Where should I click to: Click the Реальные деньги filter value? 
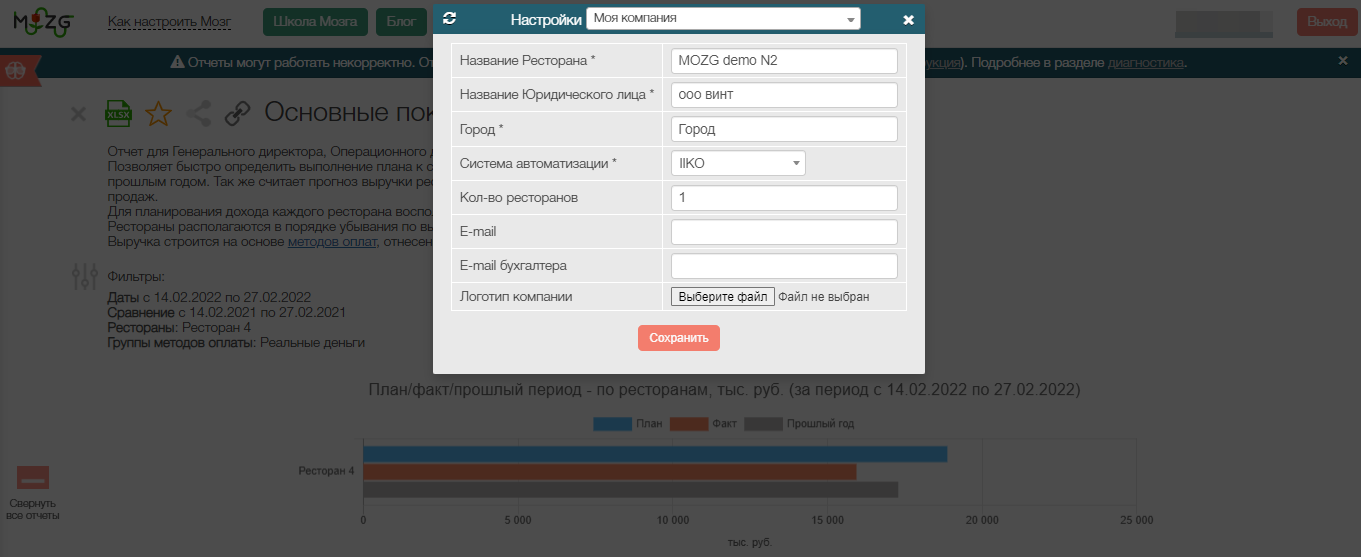coord(312,342)
